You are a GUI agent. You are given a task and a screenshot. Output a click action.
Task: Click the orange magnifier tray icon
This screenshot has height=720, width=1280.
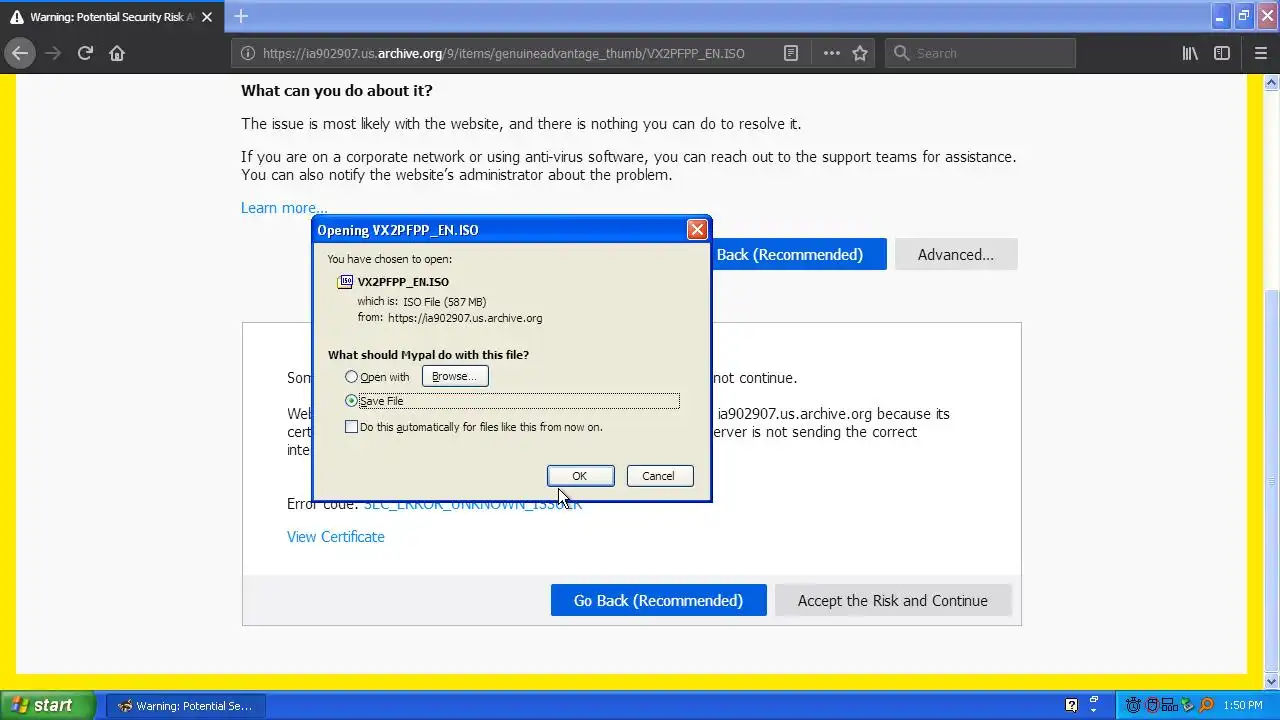pyautogui.click(x=1206, y=705)
